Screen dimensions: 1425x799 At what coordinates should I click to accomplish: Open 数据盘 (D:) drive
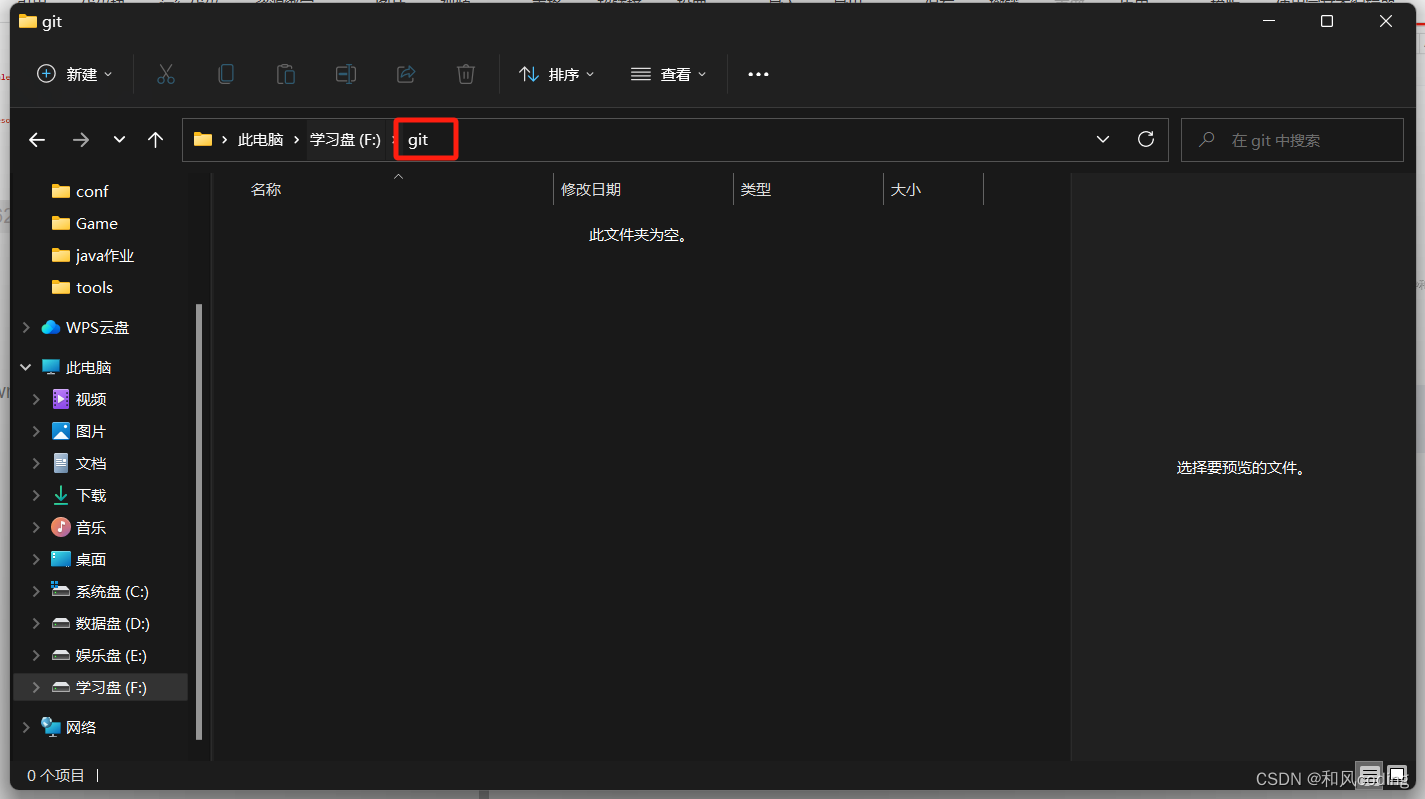click(112, 623)
